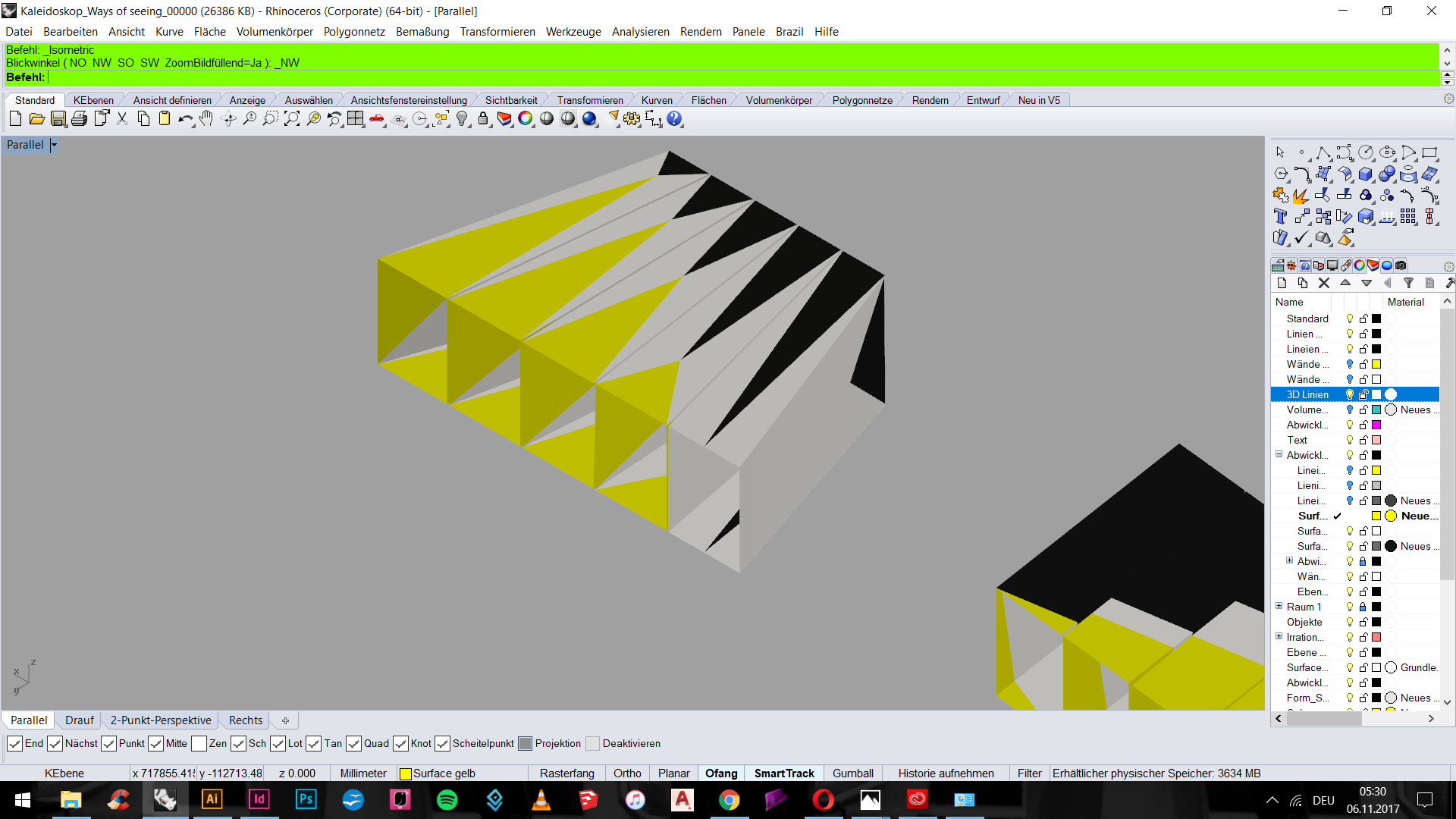Open the Volumenkörper menu
Screen dimensions: 1456x819
pos(275,32)
